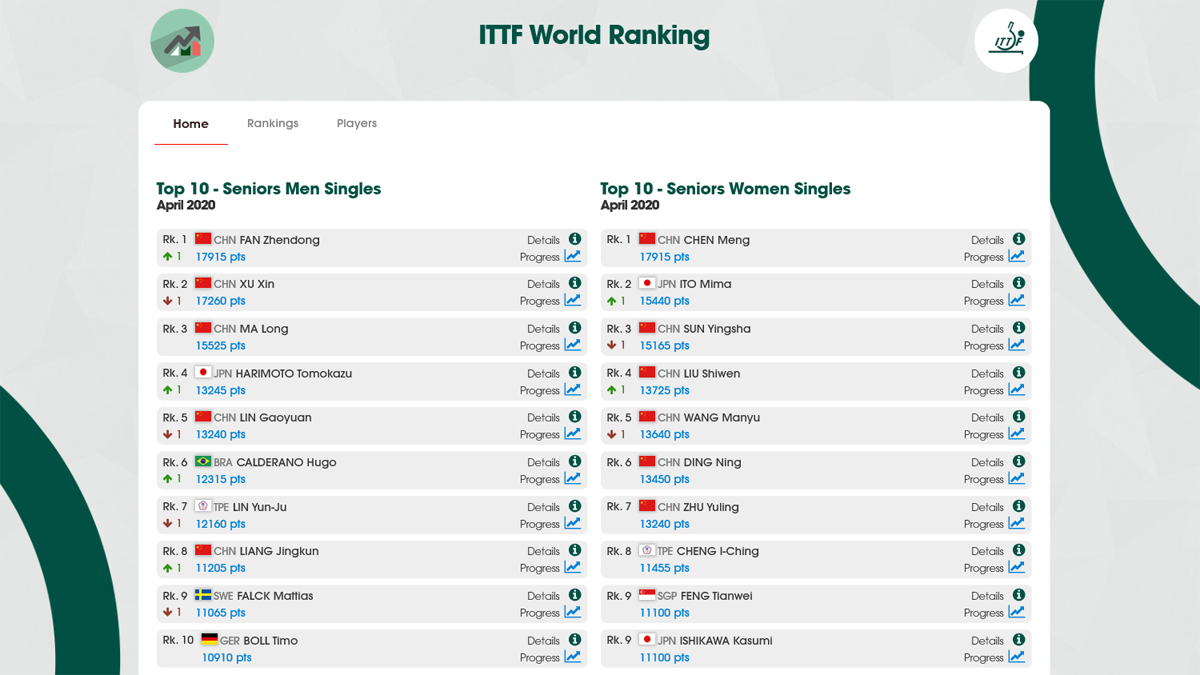Select the 17260 pts value
Image resolution: width=1200 pixels, height=675 pixels.
[220, 301]
